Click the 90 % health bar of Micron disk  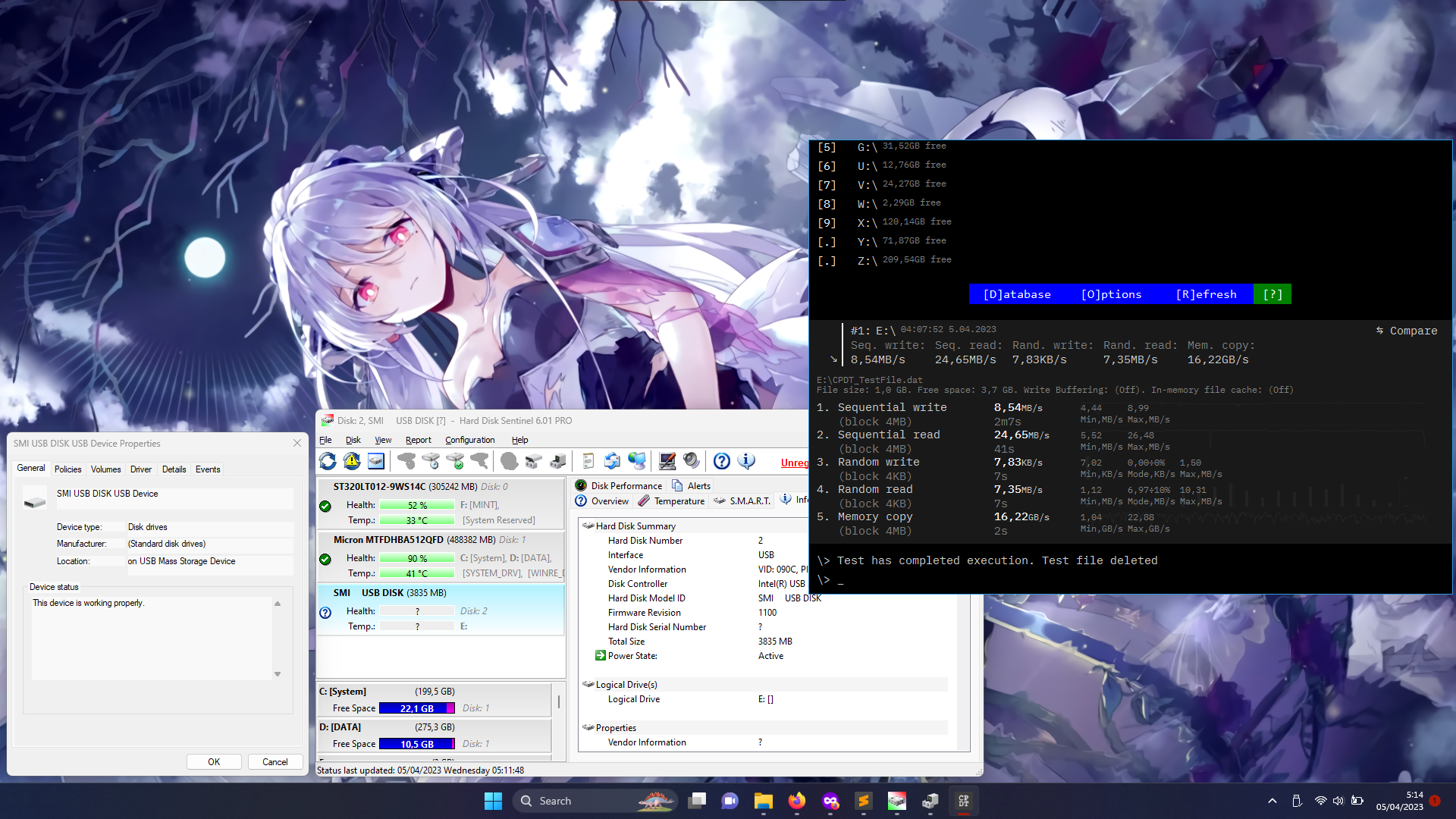(x=417, y=558)
